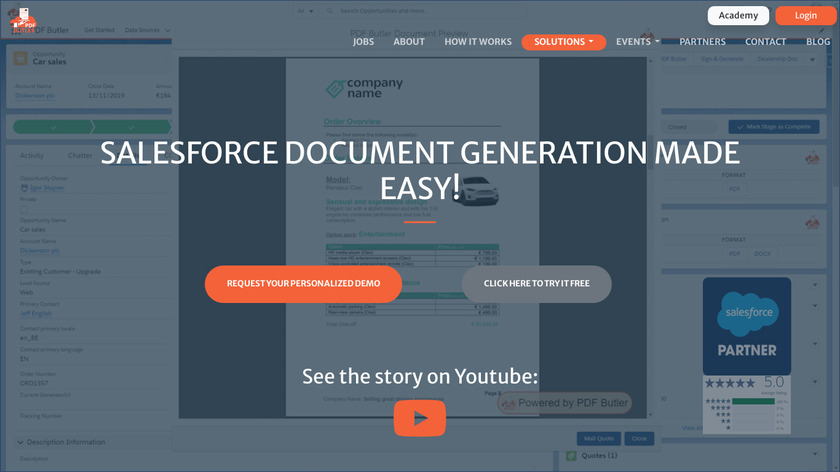Image resolution: width=840 pixels, height=472 pixels.
Task: Click the Powered by PDF Butler badge
Action: coord(565,403)
